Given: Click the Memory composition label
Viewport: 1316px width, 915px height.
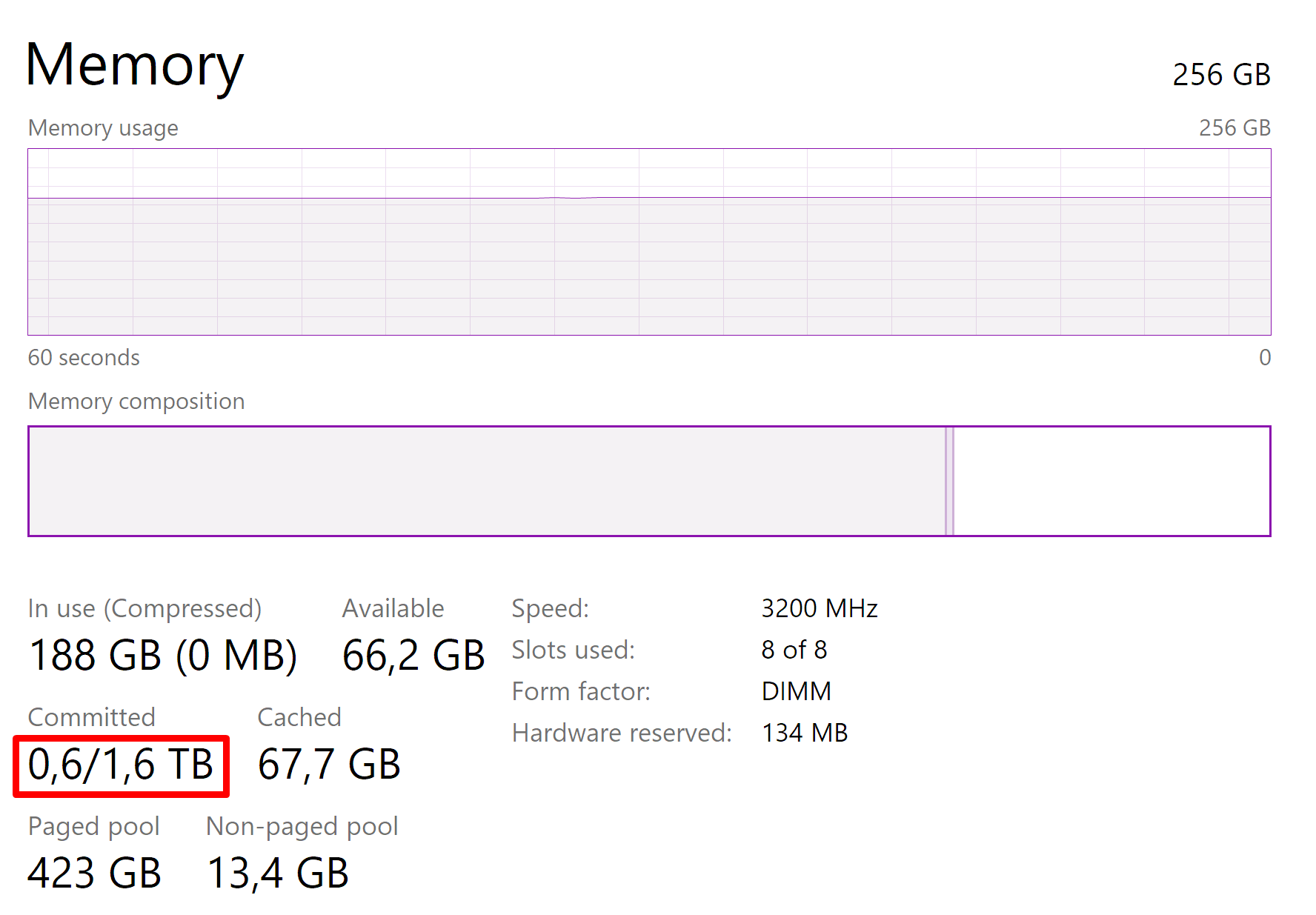Looking at the screenshot, I should pyautogui.click(x=136, y=402).
